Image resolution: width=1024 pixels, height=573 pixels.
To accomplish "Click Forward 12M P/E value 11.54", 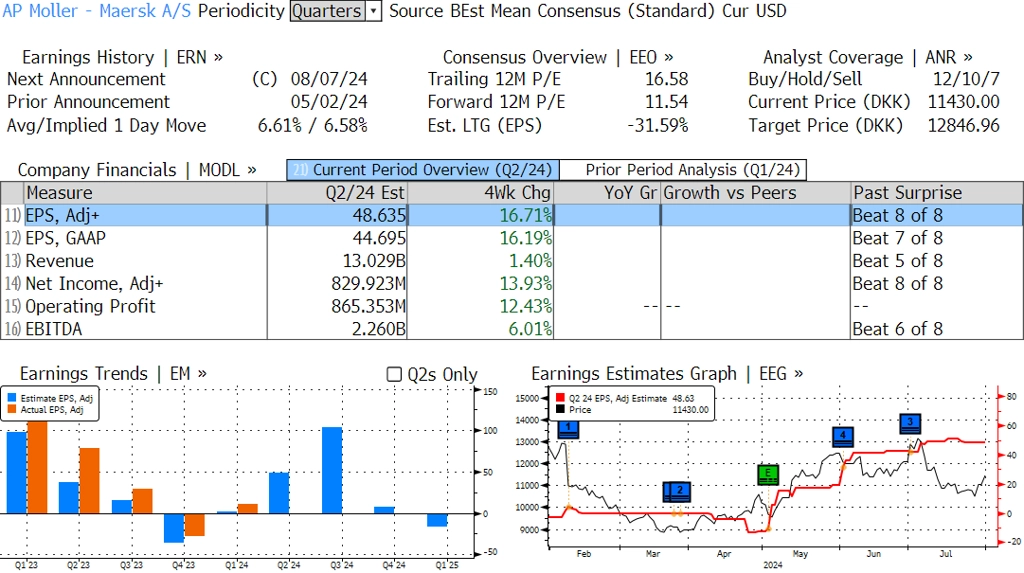I will coord(667,102).
